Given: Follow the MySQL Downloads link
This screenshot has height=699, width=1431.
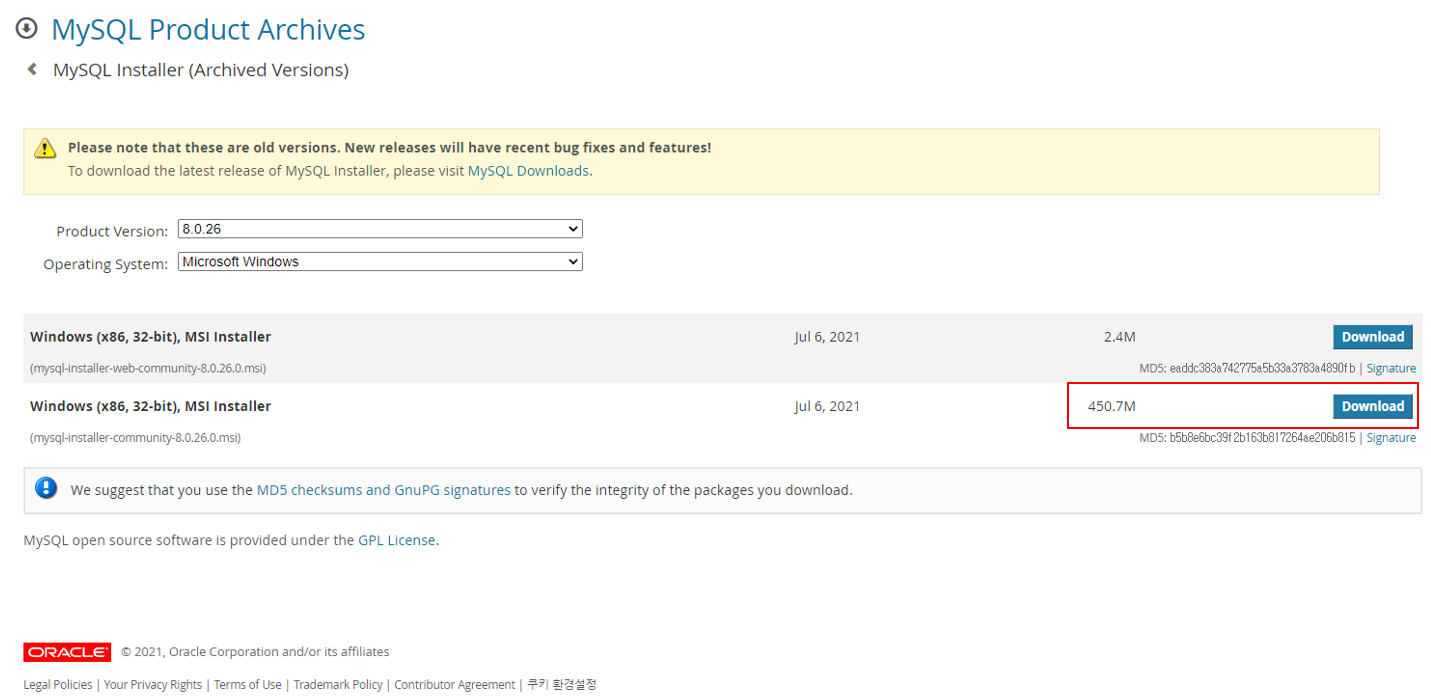Looking at the screenshot, I should (528, 171).
